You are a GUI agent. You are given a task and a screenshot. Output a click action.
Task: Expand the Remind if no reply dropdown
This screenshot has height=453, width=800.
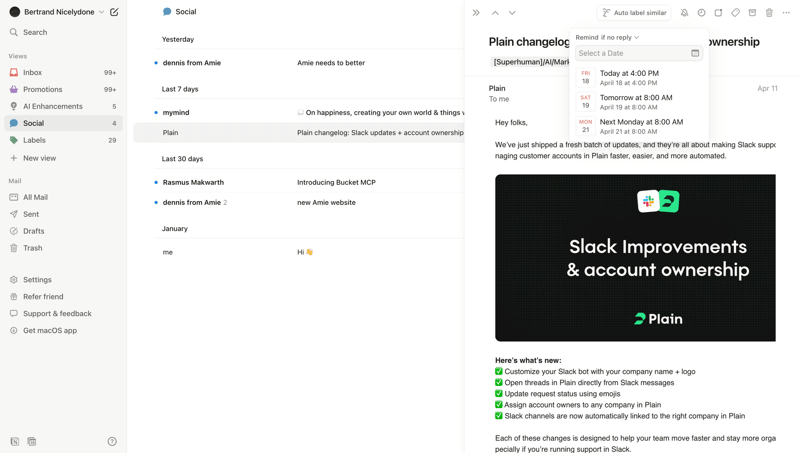607,37
